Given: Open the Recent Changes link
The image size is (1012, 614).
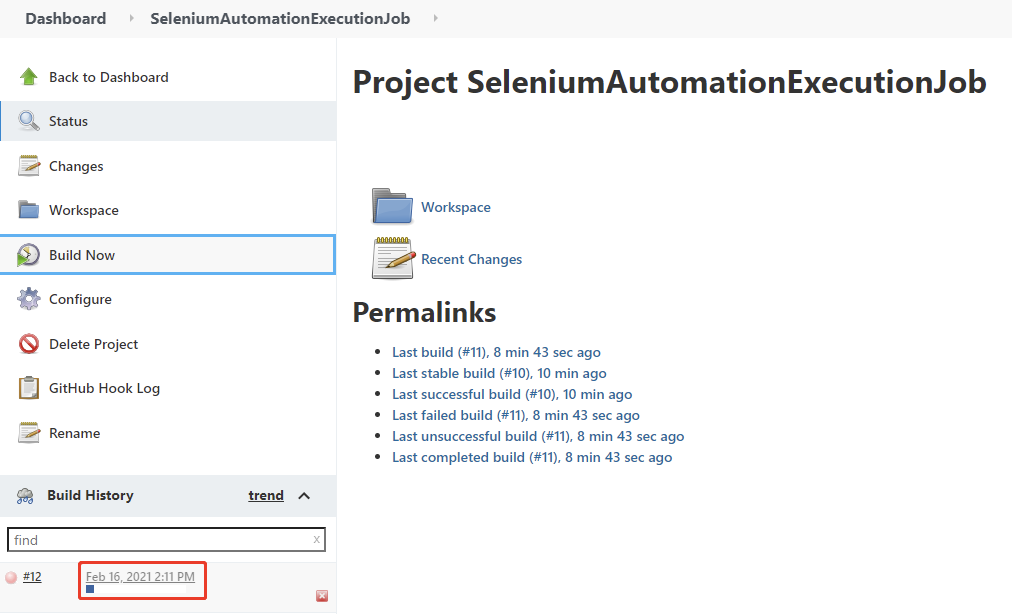Looking at the screenshot, I should point(471,259).
